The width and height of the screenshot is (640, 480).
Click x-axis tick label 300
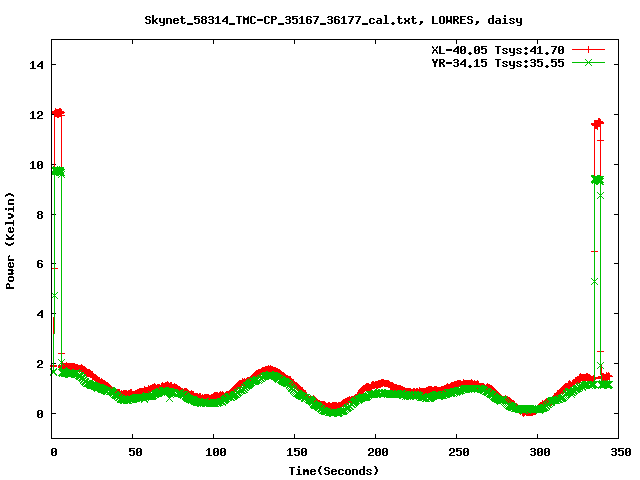[540, 452]
